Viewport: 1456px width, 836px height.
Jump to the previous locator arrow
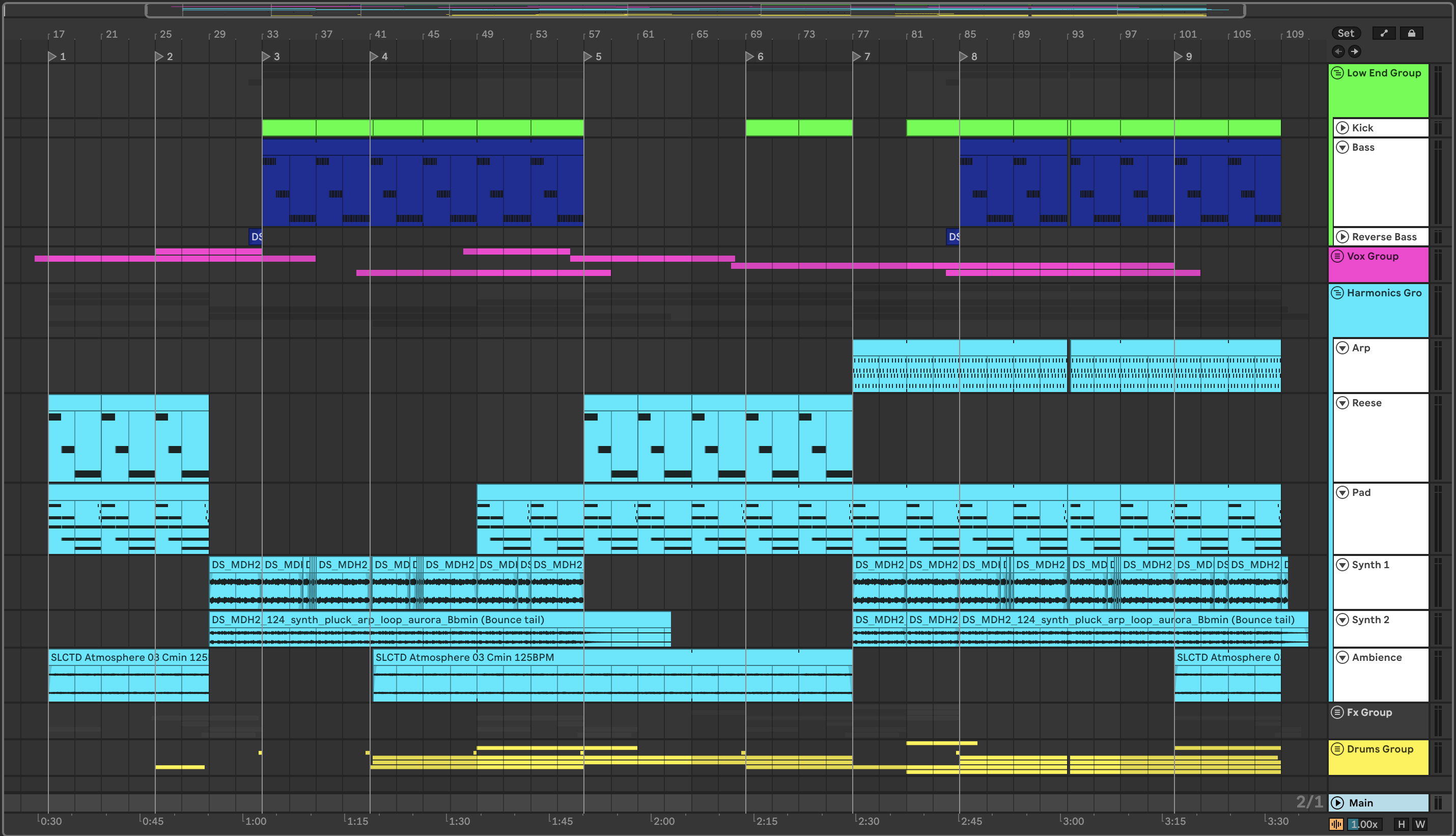tap(1338, 51)
